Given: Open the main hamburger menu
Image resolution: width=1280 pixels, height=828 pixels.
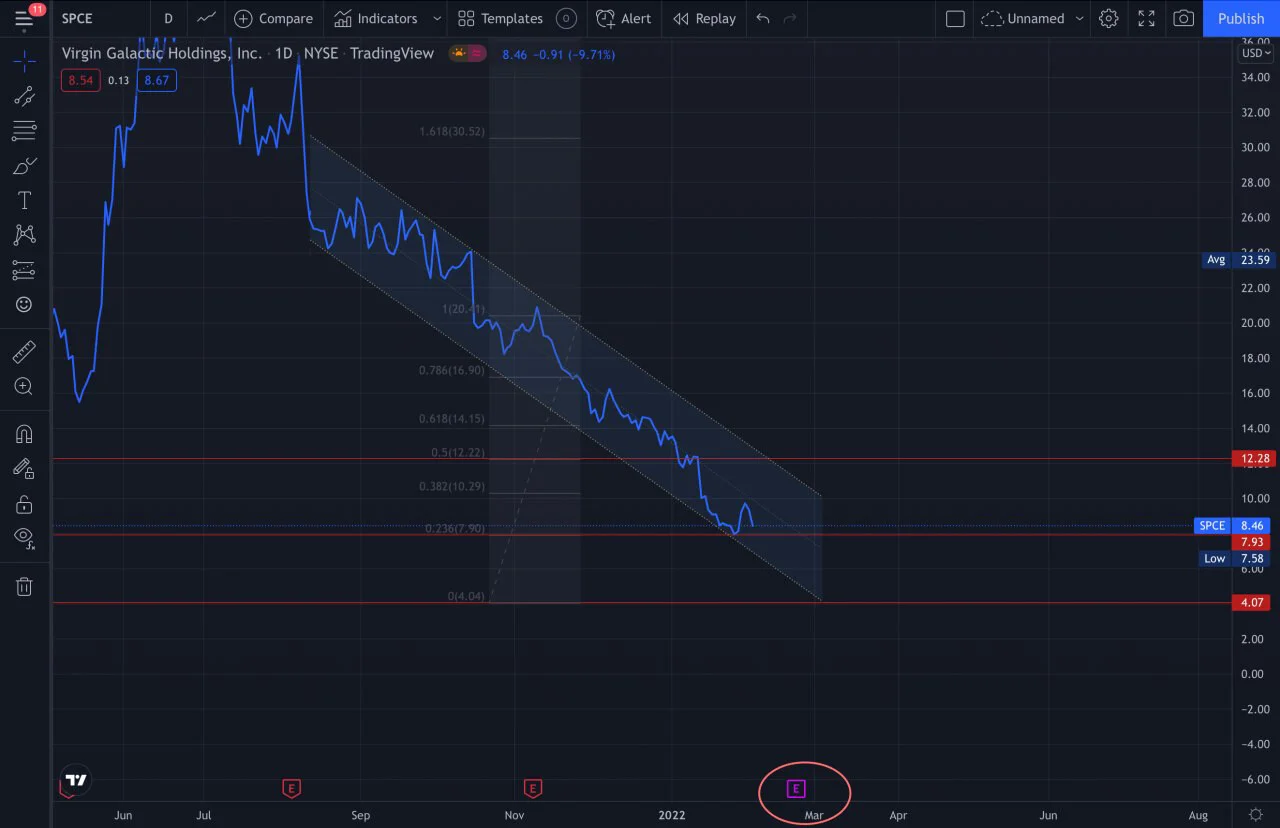Looking at the screenshot, I should [24, 18].
